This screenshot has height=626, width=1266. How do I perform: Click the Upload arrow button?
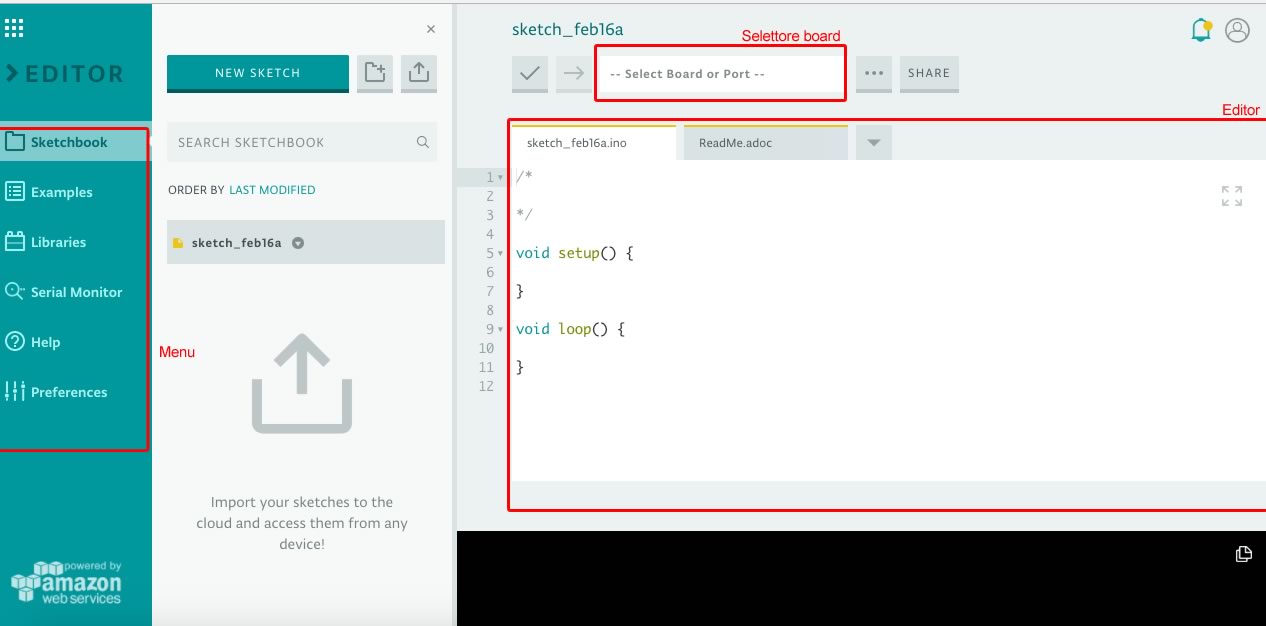[574, 73]
